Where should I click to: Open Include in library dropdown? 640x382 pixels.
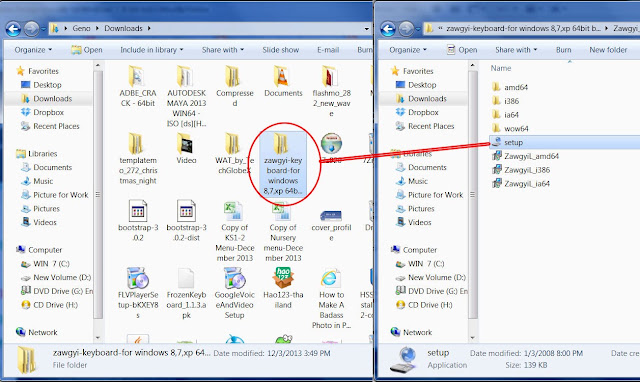coord(151,50)
